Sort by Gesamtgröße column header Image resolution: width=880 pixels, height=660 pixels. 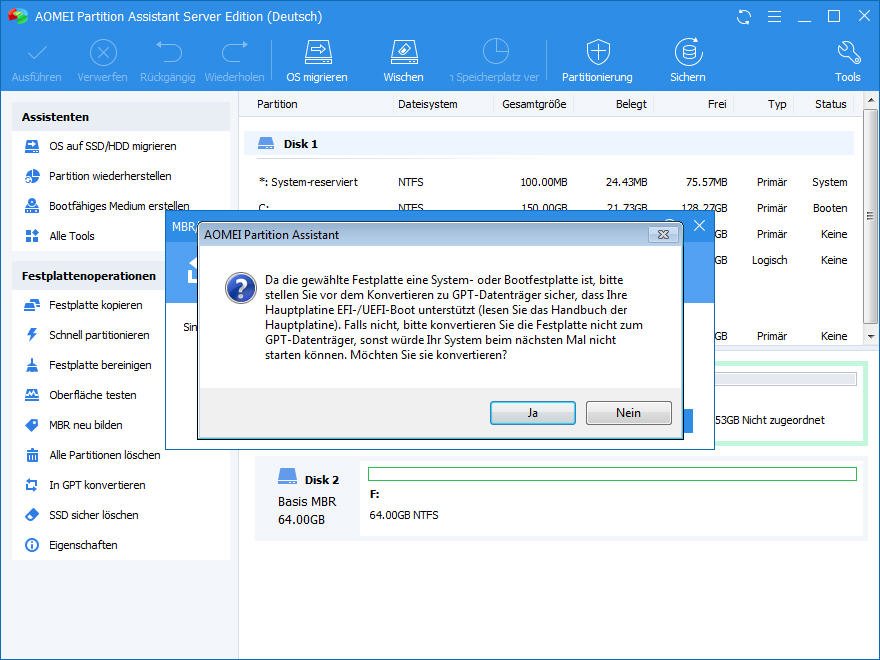click(x=534, y=104)
